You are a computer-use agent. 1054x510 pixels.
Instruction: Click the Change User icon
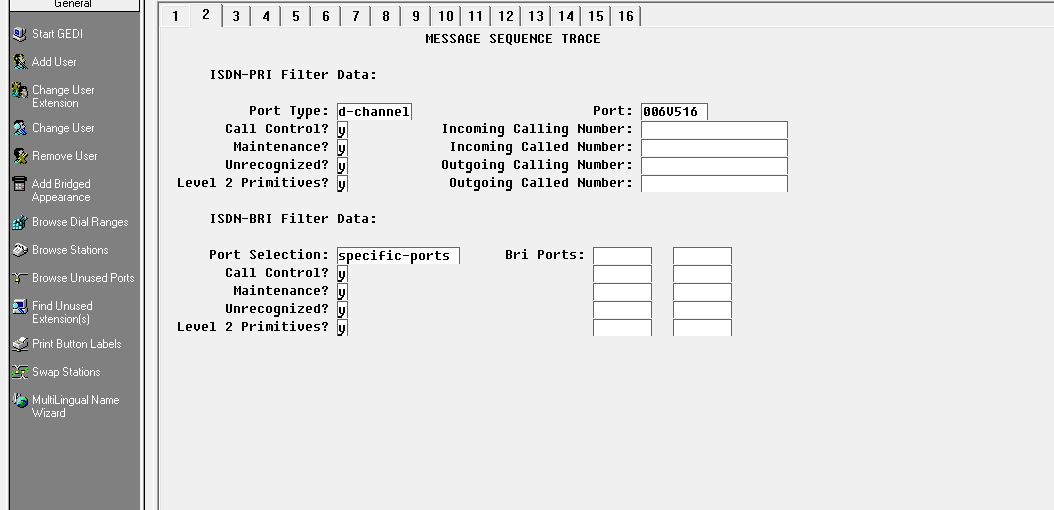[19, 128]
